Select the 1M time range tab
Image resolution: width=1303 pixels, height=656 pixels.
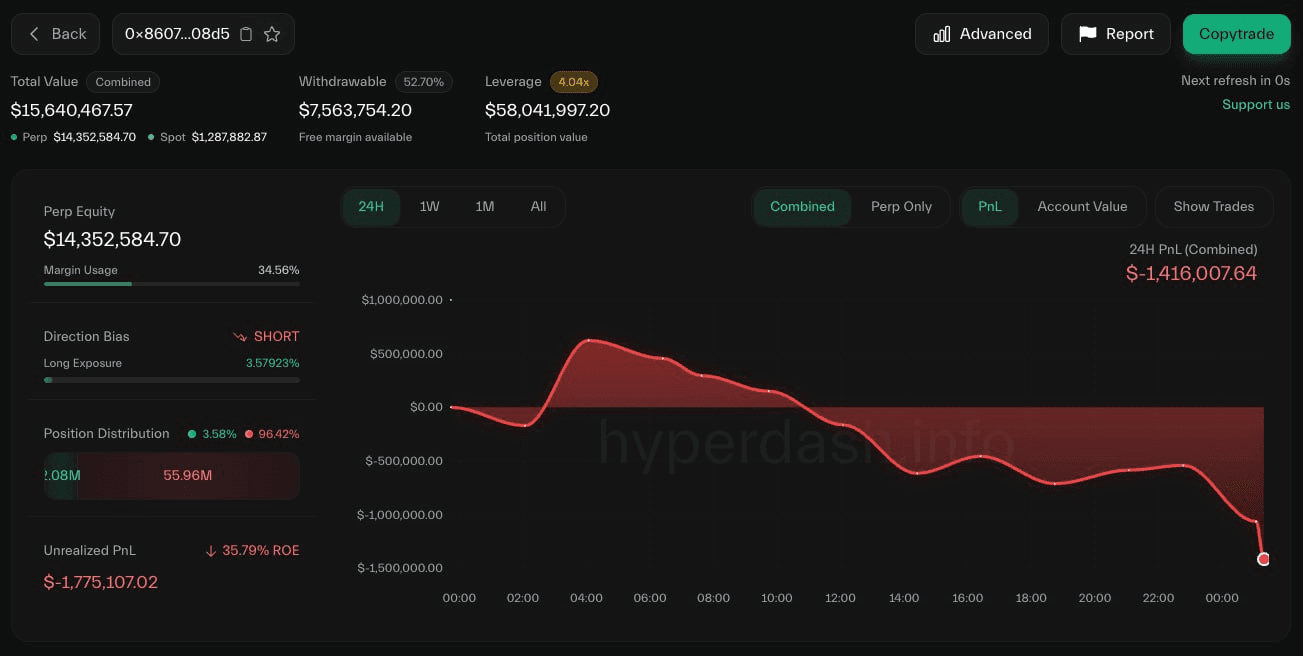(x=485, y=207)
